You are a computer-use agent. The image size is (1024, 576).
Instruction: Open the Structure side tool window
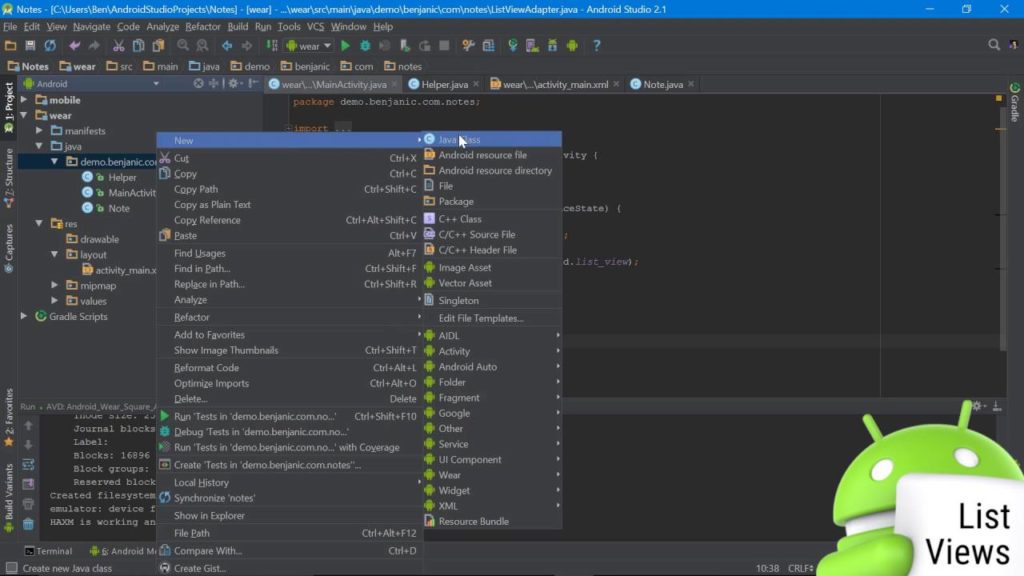(x=8, y=178)
